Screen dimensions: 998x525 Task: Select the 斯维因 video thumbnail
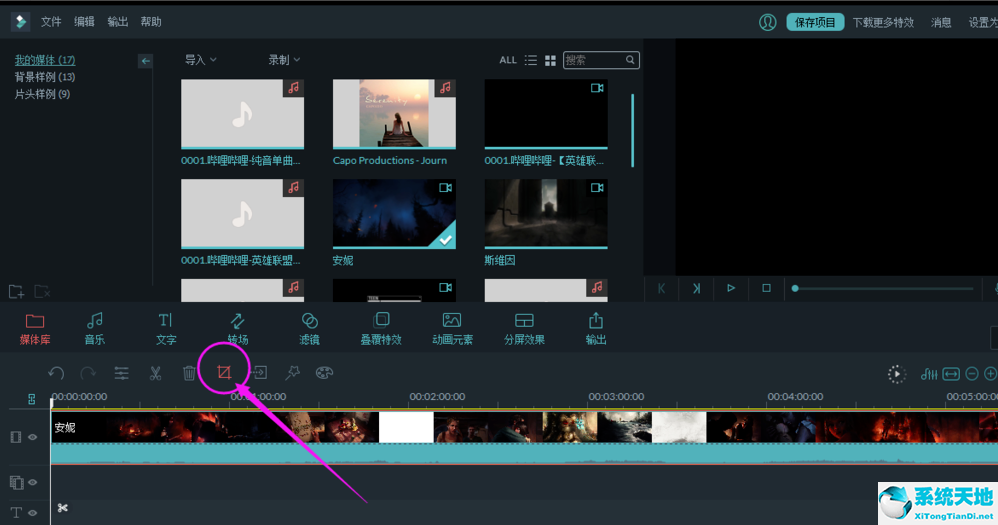coord(546,214)
